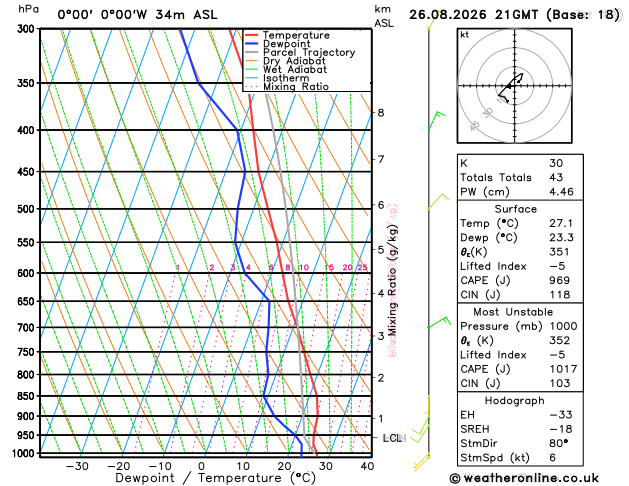Select the Pressure (mb) value 1000

[563, 326]
